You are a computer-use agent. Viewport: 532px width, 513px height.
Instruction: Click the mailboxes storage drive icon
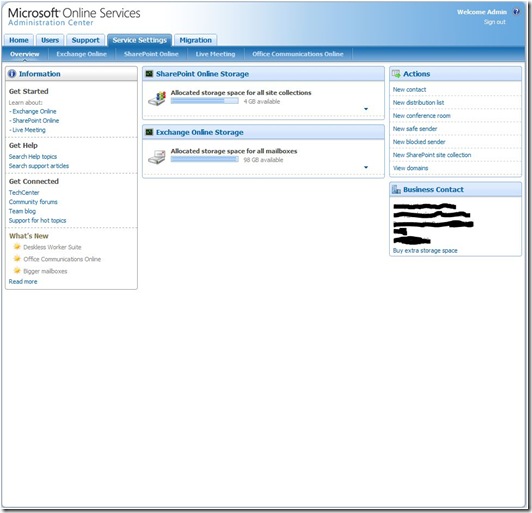(157, 157)
